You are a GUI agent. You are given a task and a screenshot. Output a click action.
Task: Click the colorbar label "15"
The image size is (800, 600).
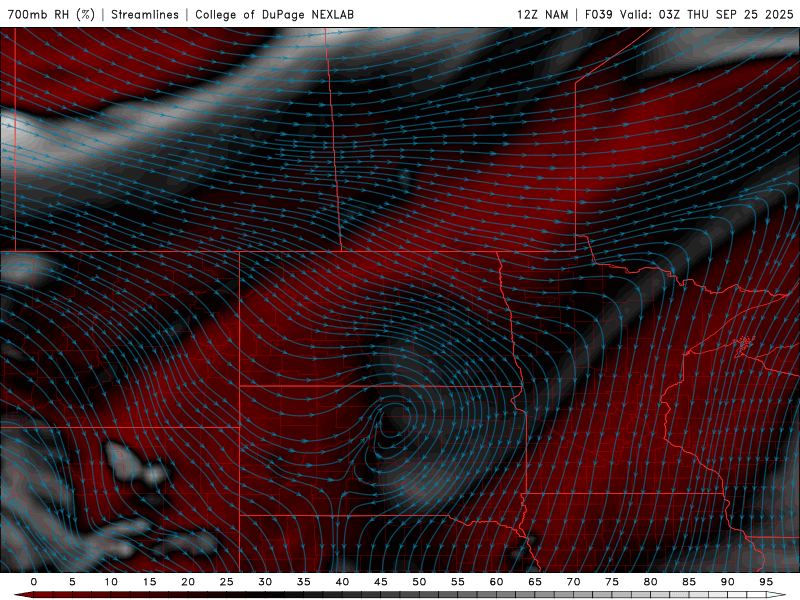[149, 582]
